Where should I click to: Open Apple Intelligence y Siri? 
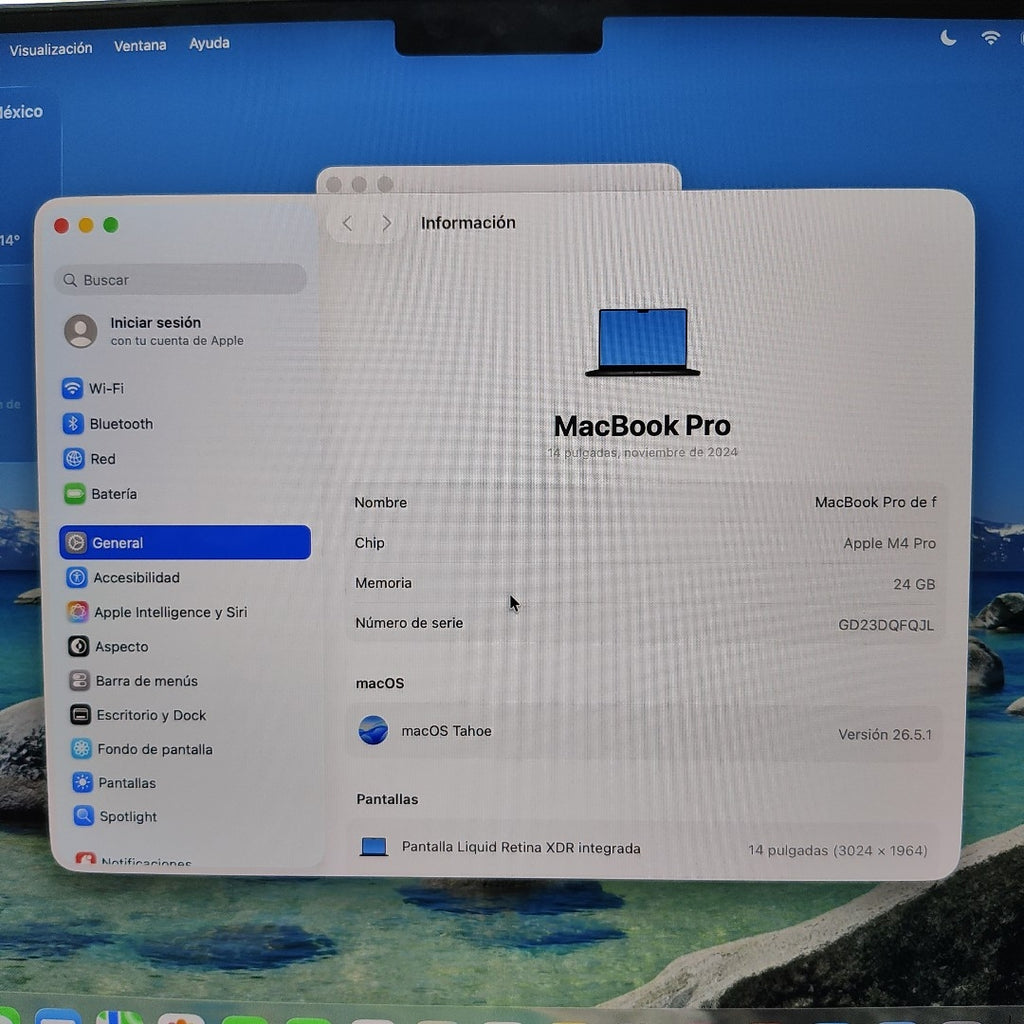(x=157, y=612)
